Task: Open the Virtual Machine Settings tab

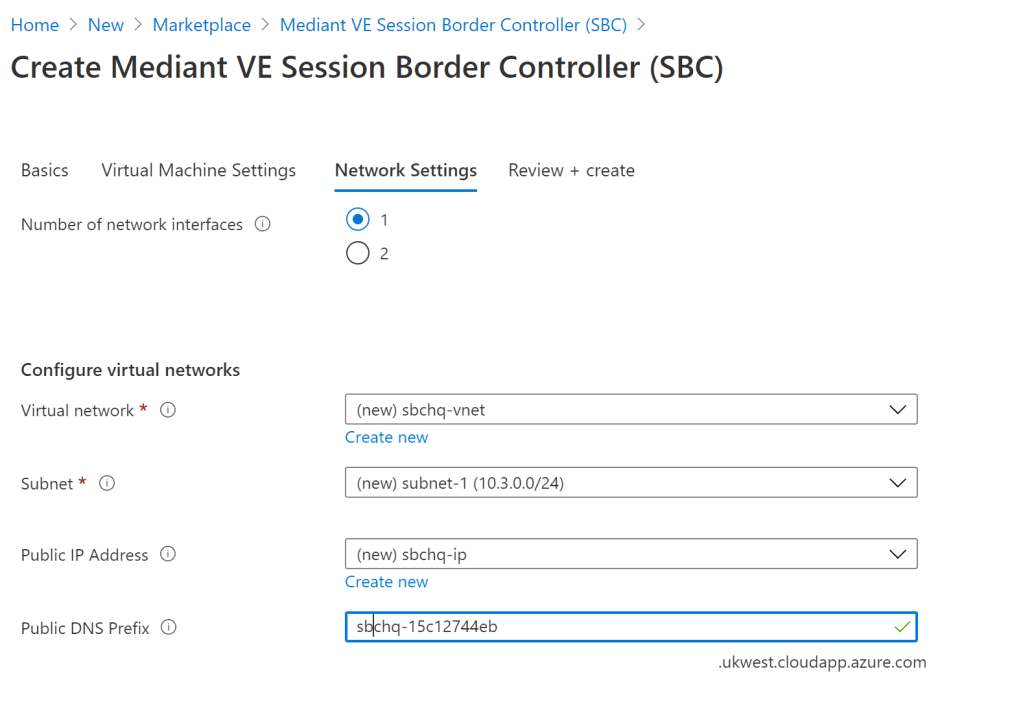Action: [x=198, y=170]
